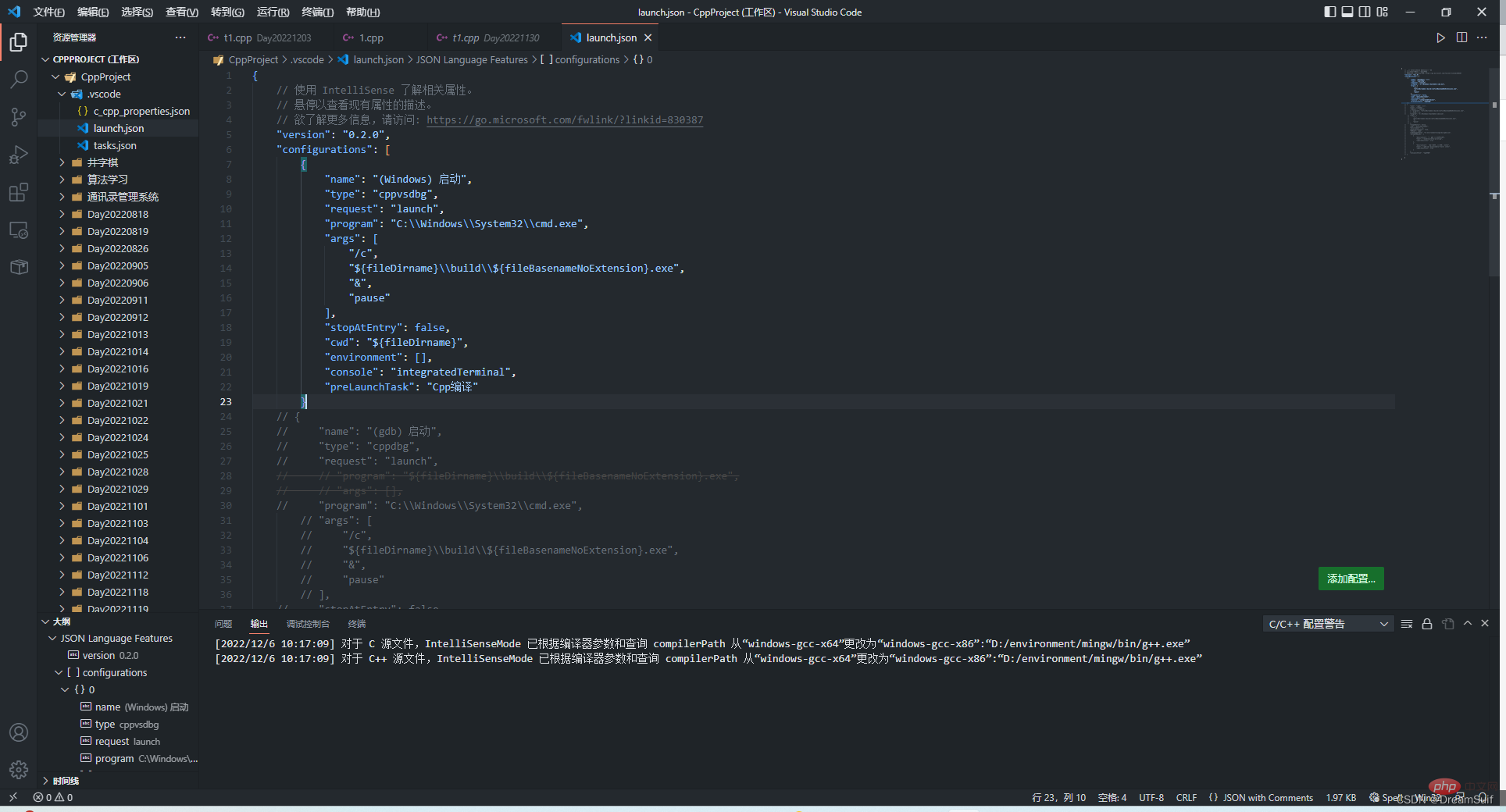This screenshot has height=812, width=1506.
Task: Toggle output auto-scroll lock
Action: (x=1427, y=624)
